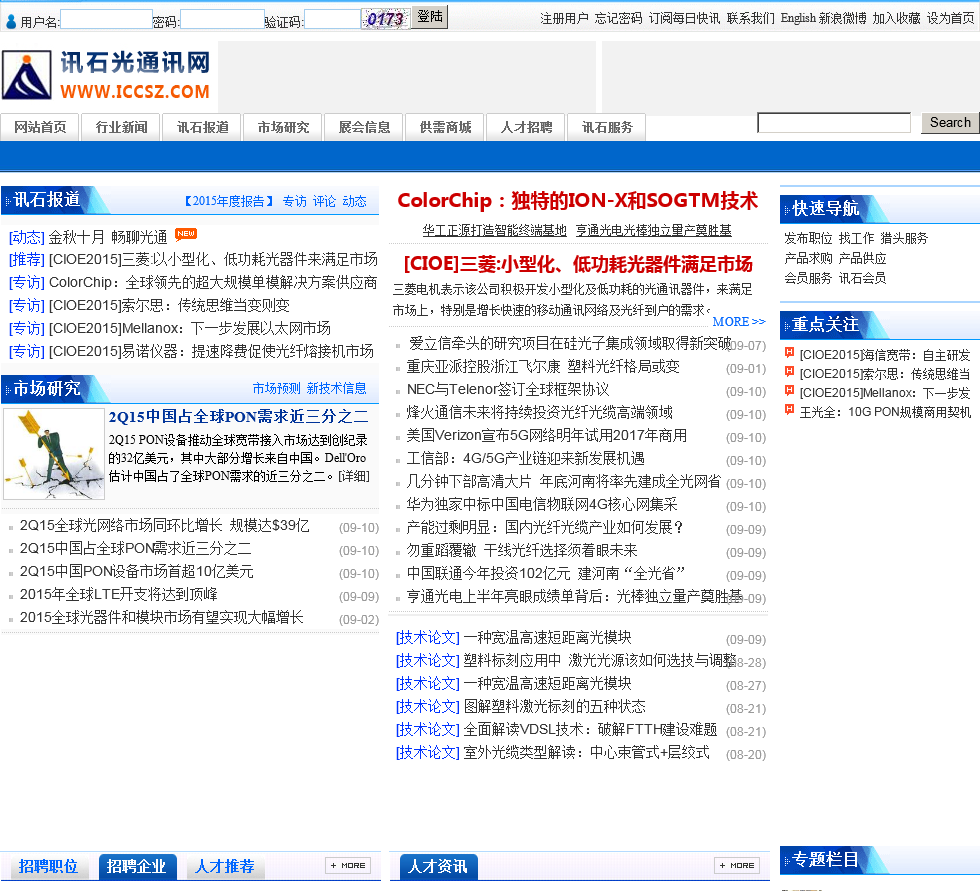Click the red flag icon beside 王光全
Viewport: 980px width, 891px height.
[789, 410]
